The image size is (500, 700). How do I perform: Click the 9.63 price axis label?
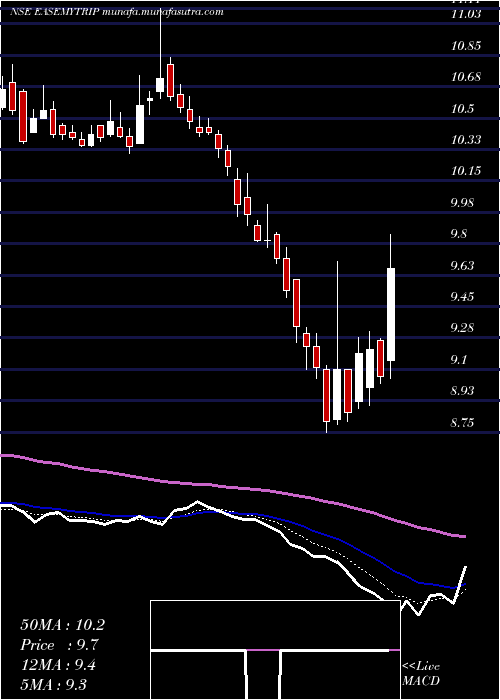click(x=463, y=266)
